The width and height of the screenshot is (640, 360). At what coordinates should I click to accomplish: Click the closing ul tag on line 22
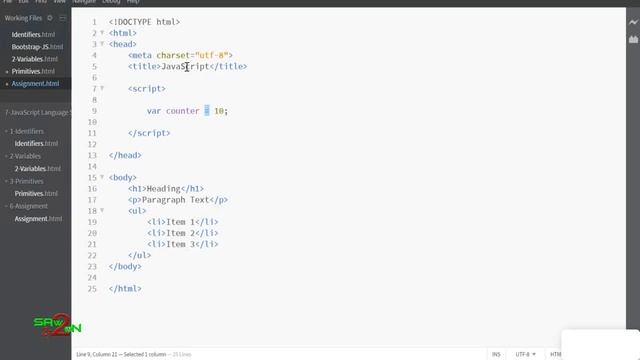click(140, 256)
